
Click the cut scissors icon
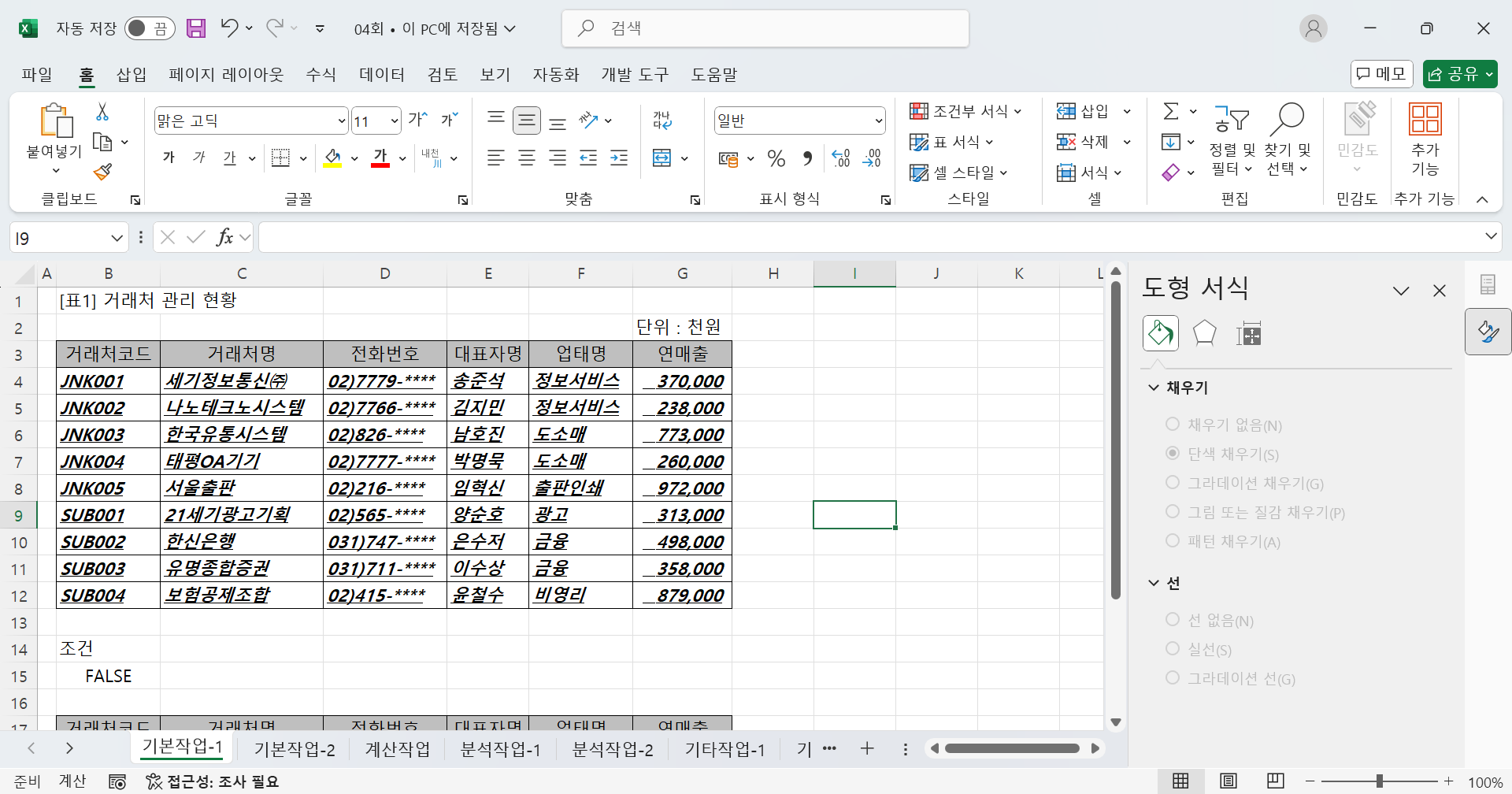tap(102, 112)
